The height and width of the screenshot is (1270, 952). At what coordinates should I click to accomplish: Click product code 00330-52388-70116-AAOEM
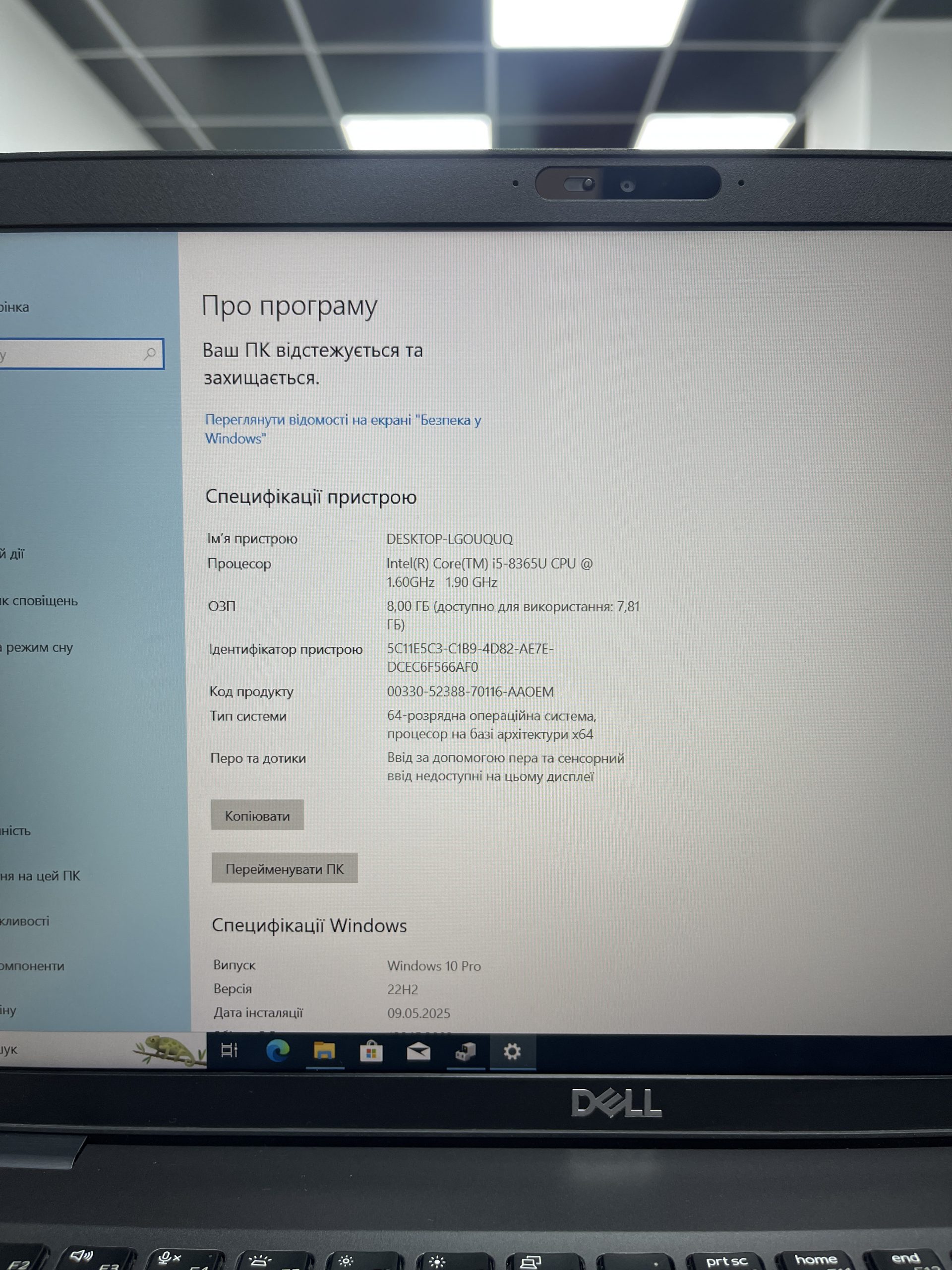[x=470, y=691]
